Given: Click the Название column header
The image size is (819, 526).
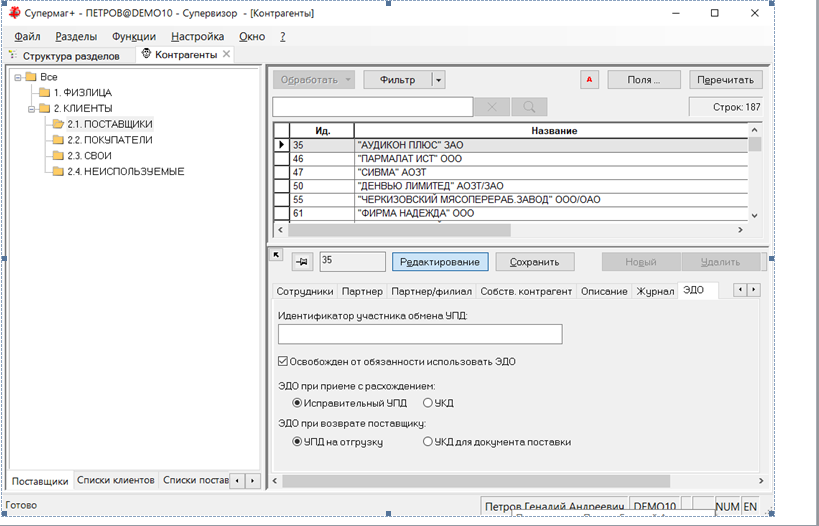Looking at the screenshot, I should pos(554,131).
